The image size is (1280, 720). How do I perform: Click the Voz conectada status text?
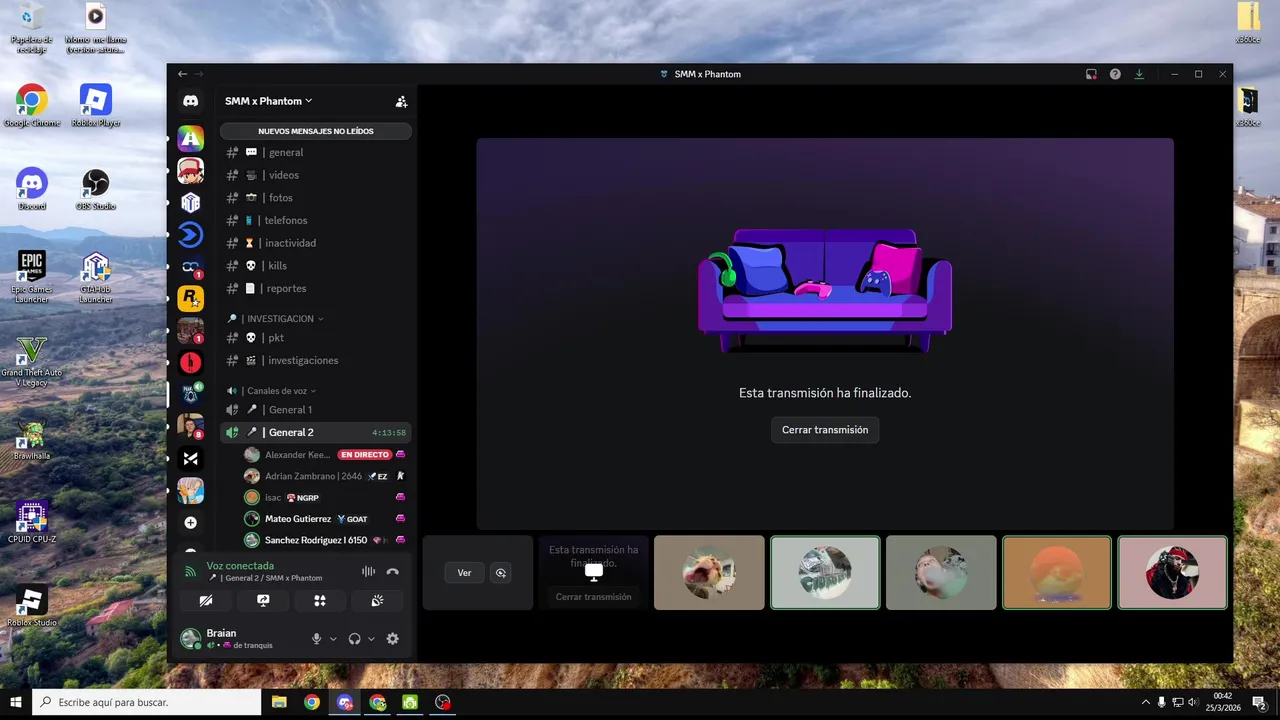pos(240,566)
